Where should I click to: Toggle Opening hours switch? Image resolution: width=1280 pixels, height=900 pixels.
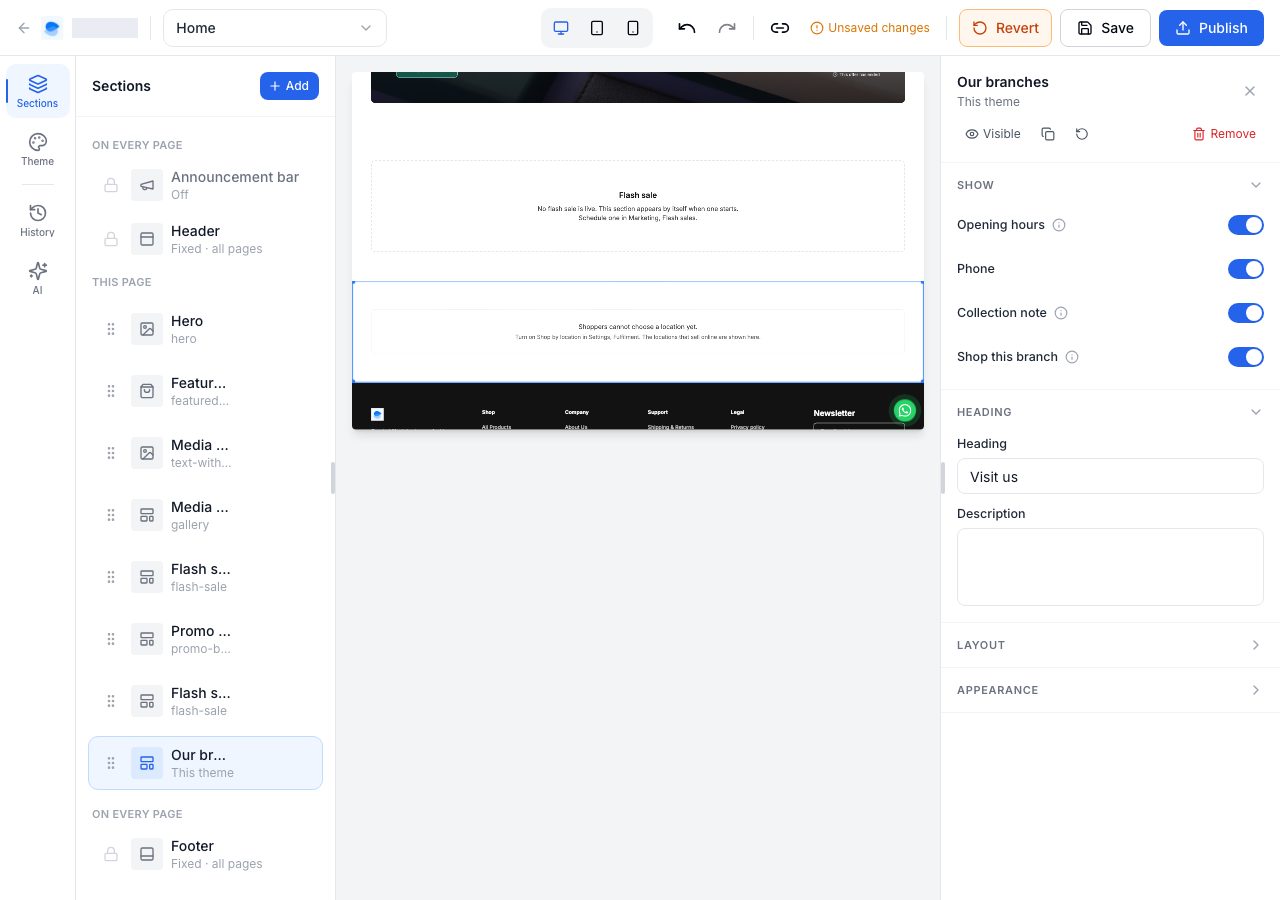1246,225
